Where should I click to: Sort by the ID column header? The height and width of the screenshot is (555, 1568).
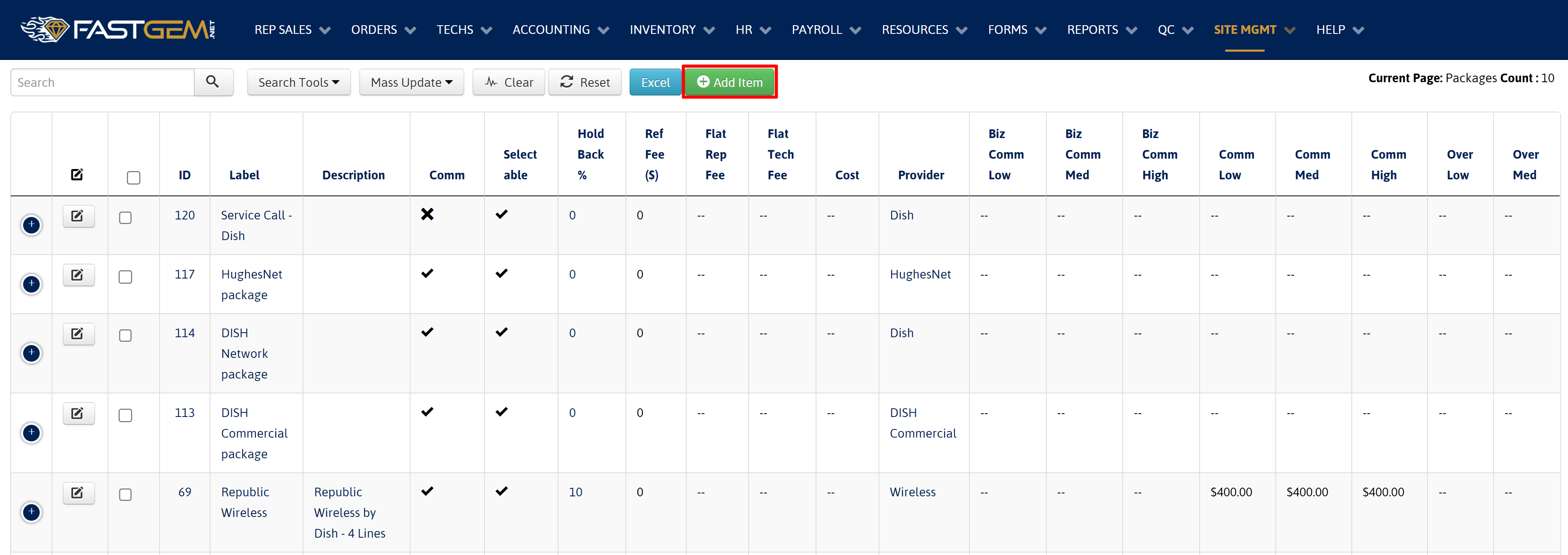184,175
